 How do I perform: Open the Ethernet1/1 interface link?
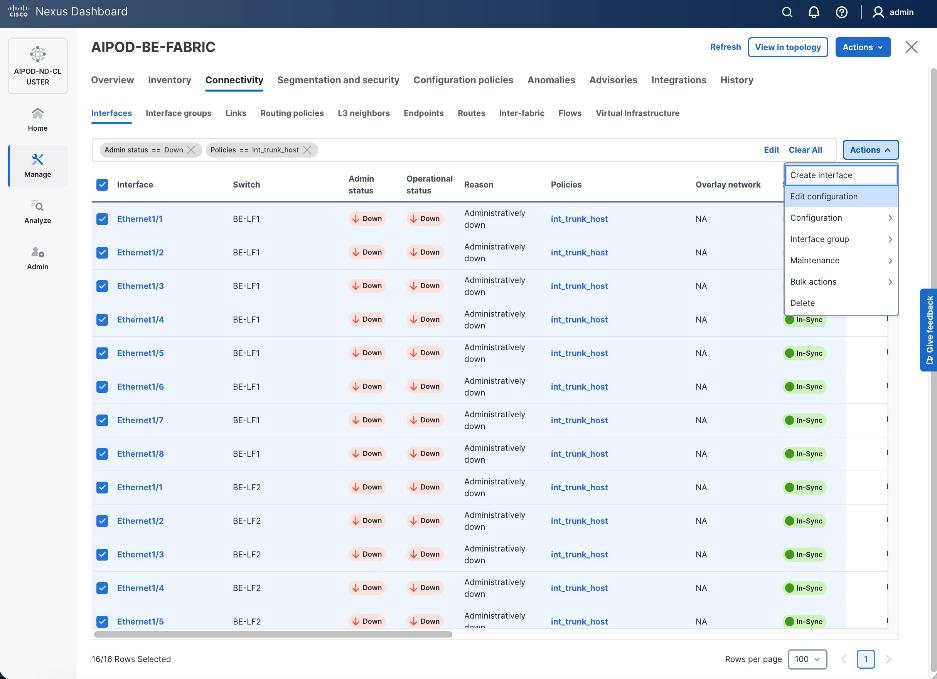[x=140, y=219]
